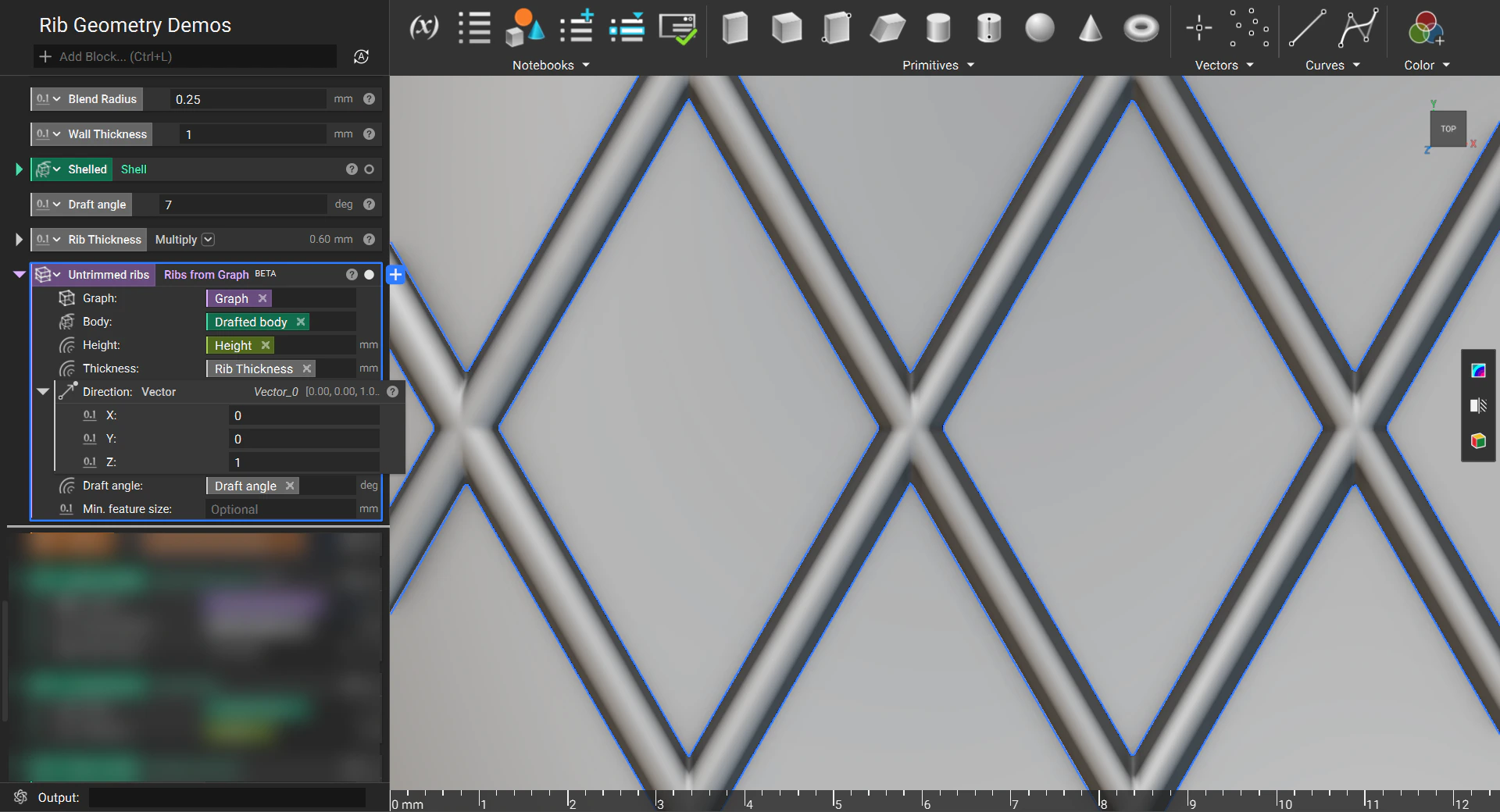This screenshot has height=812, width=1500.
Task: Click the Add Block search field
Action: 187,56
